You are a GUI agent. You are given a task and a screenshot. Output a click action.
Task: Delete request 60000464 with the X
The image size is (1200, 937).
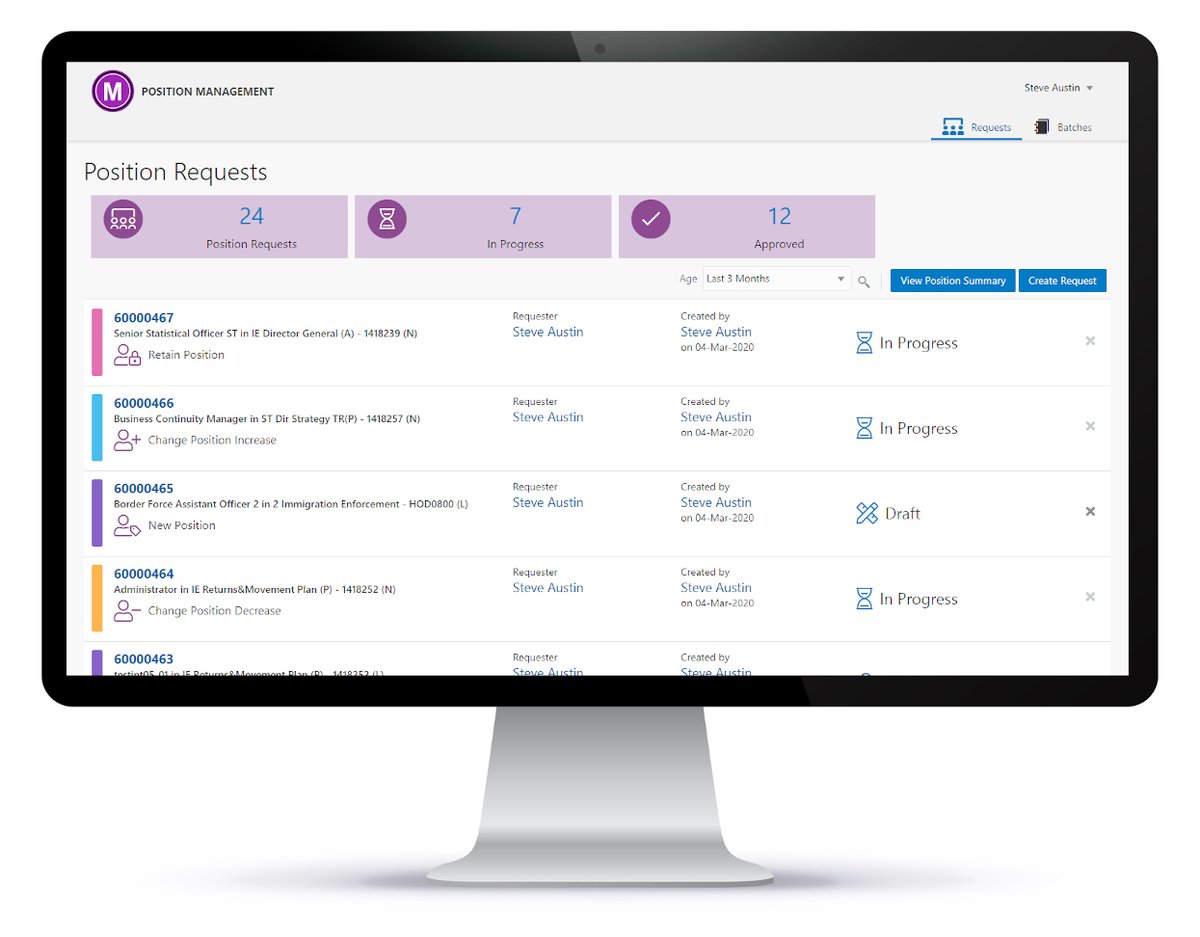tap(1091, 597)
